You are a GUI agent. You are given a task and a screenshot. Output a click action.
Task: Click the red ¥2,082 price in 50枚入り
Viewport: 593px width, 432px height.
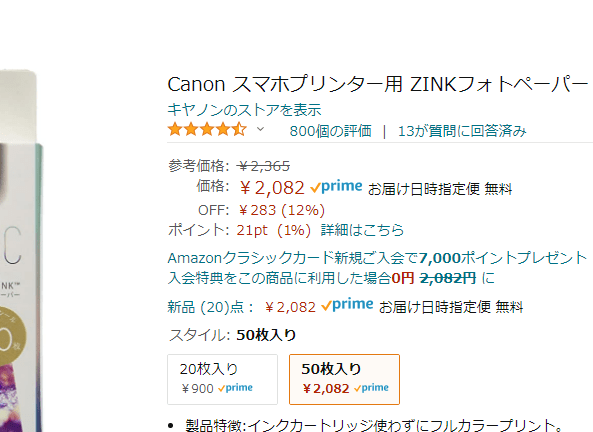coord(326,388)
